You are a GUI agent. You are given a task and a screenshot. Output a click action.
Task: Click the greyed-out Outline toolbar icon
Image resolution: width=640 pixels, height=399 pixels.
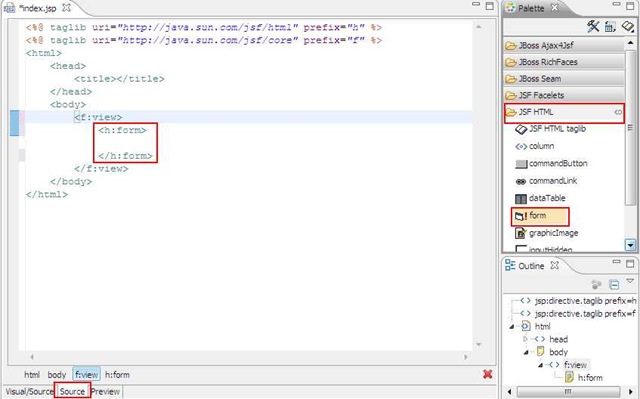coord(596,284)
